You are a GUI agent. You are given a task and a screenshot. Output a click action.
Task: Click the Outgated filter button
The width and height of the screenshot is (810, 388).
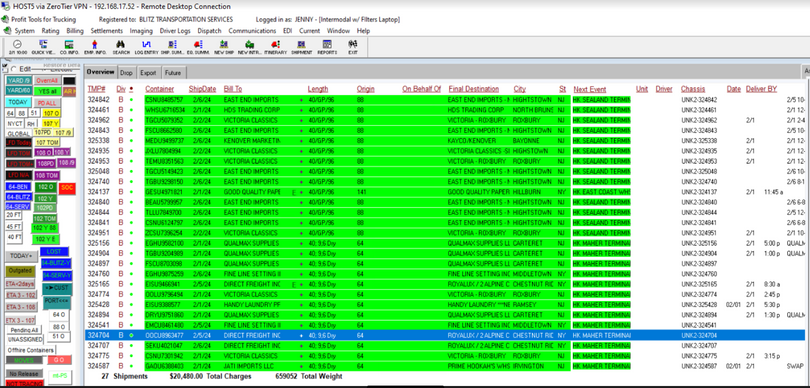[20, 270]
